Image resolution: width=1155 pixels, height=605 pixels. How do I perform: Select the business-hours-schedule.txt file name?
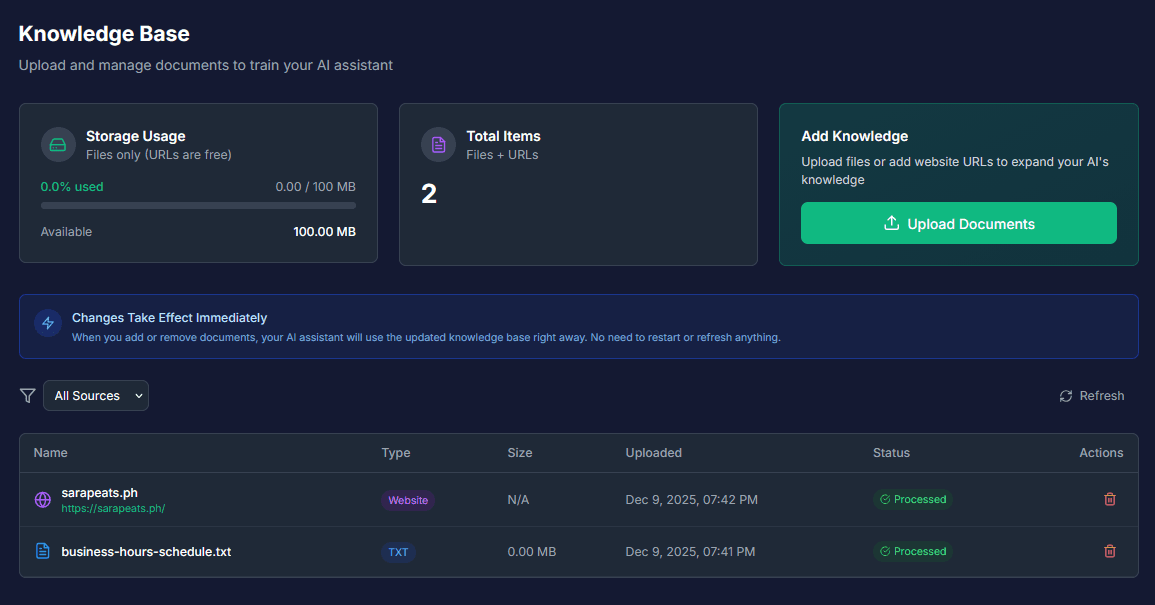146,551
